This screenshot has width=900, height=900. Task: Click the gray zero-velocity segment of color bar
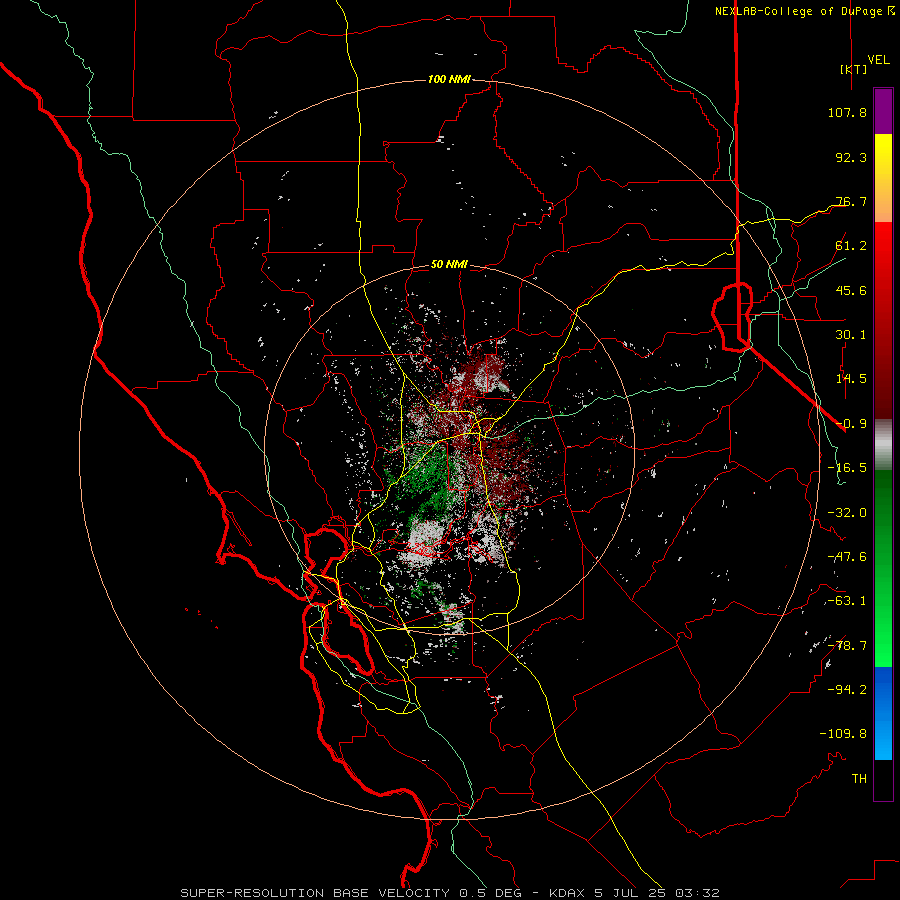tap(883, 445)
